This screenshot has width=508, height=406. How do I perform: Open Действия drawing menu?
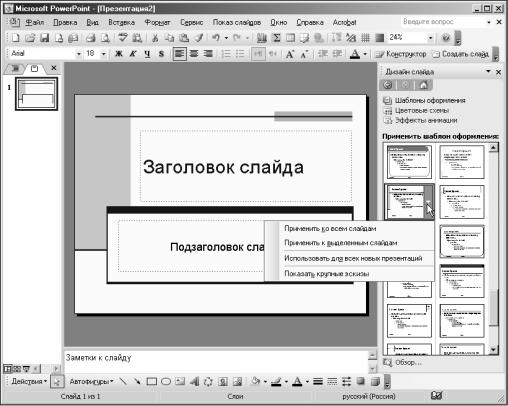coord(29,381)
